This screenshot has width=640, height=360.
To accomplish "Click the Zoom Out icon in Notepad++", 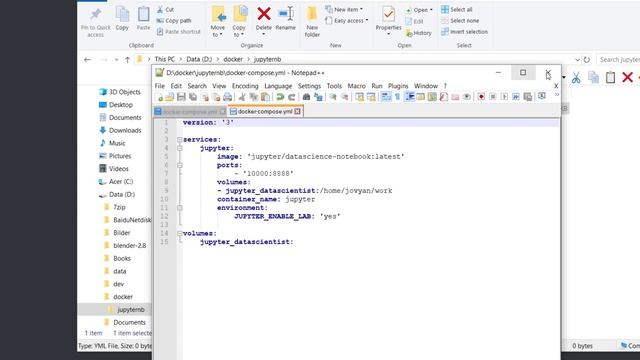I will click(344, 97).
